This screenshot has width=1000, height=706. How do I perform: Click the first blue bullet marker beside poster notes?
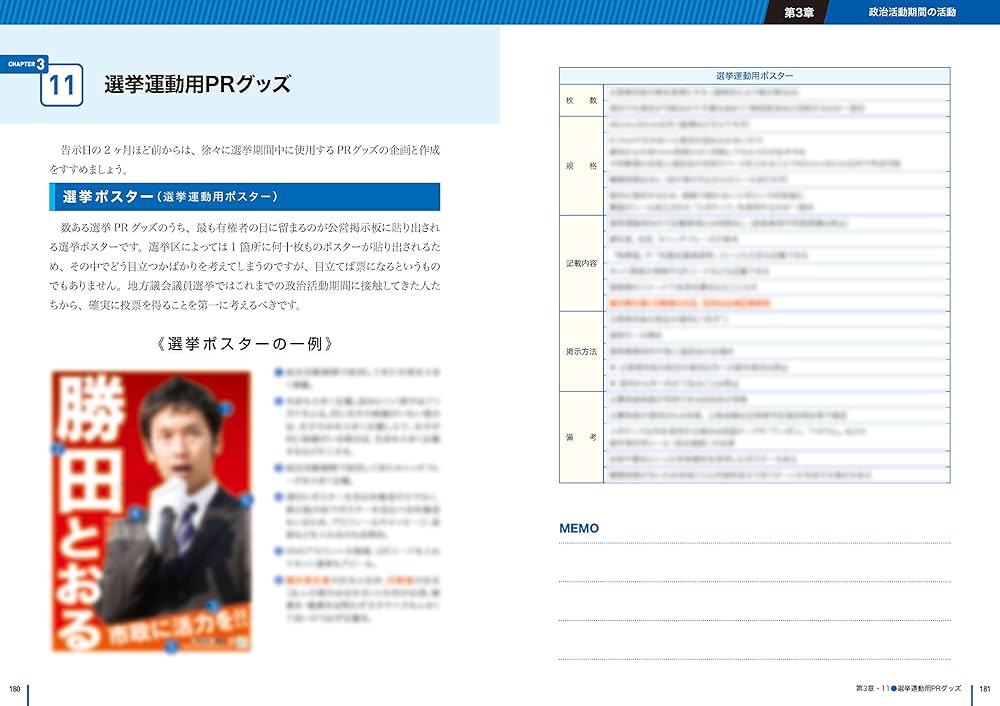pos(276,373)
